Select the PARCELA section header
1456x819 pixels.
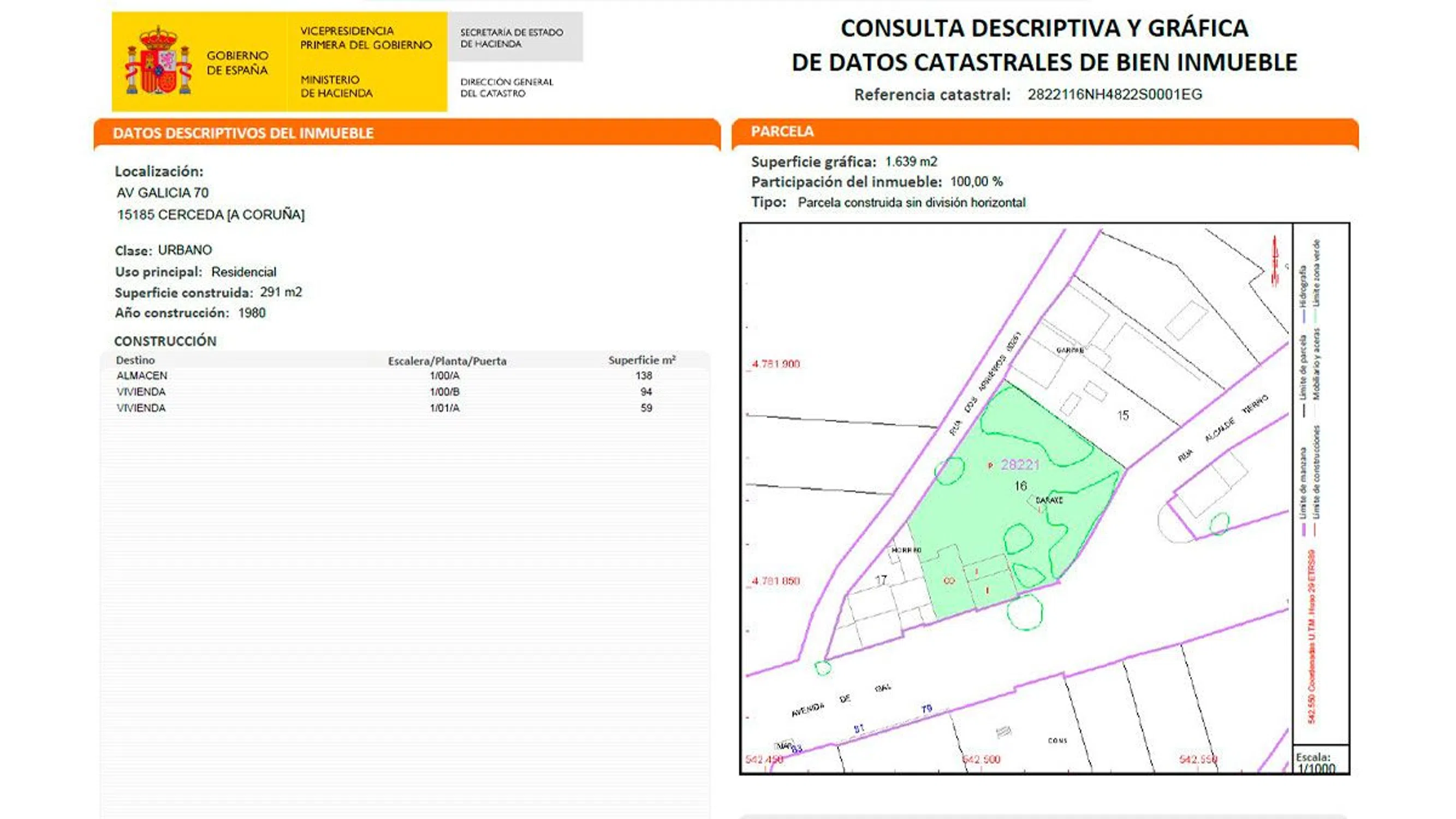coord(782,132)
